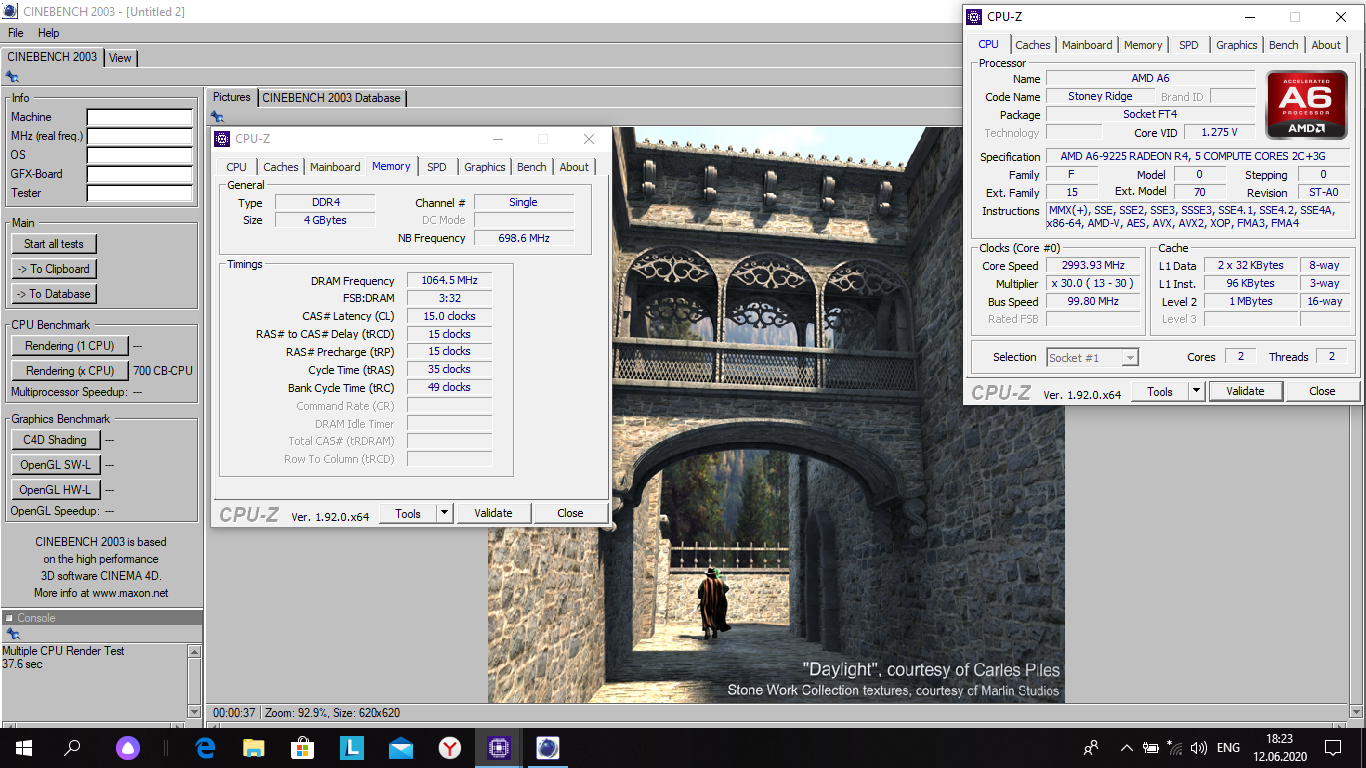The width and height of the screenshot is (1366, 768).
Task: Show hidden system tray icons
Action: pyautogui.click(x=1126, y=748)
